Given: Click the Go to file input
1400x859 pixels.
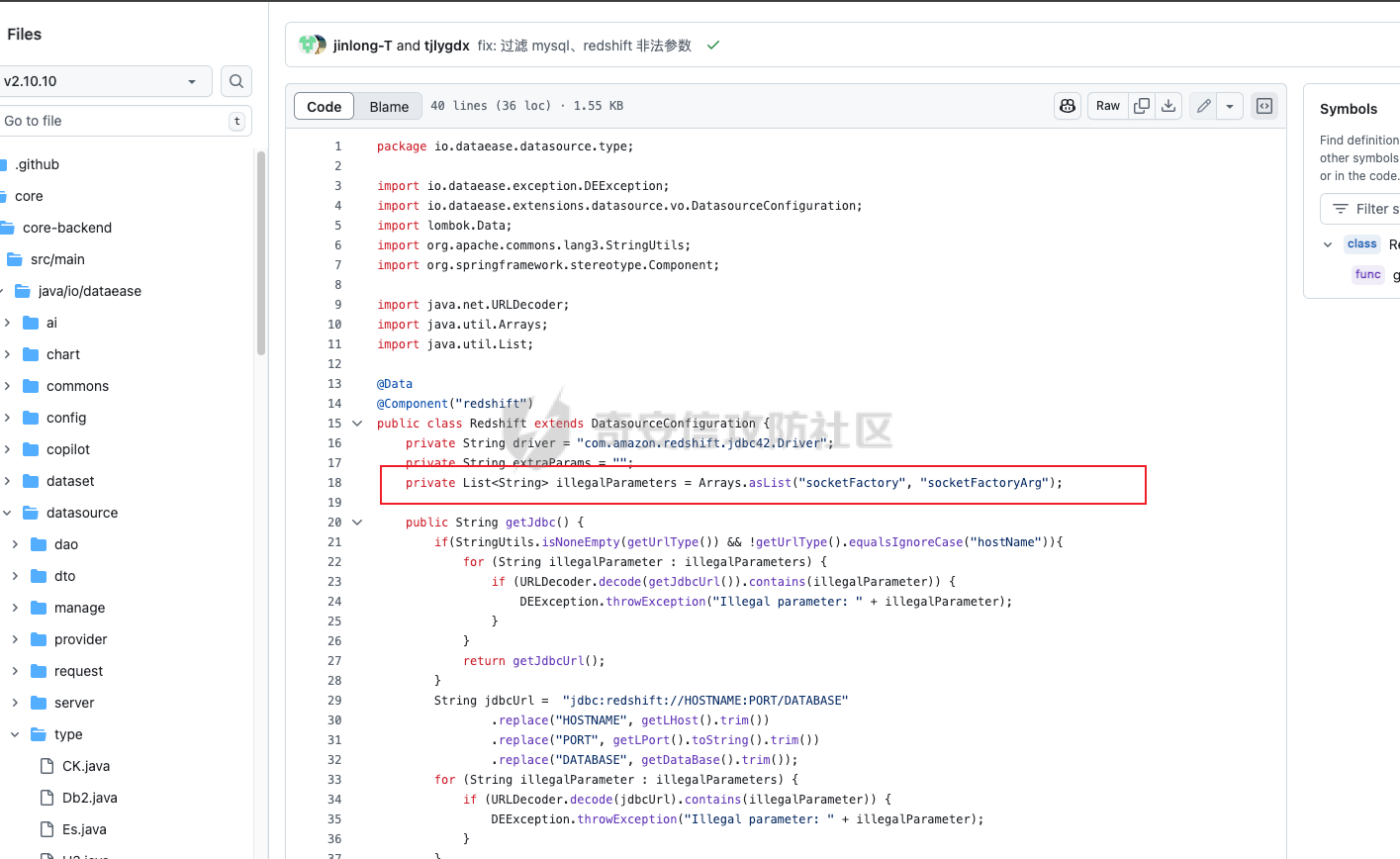Looking at the screenshot, I should (x=114, y=121).
